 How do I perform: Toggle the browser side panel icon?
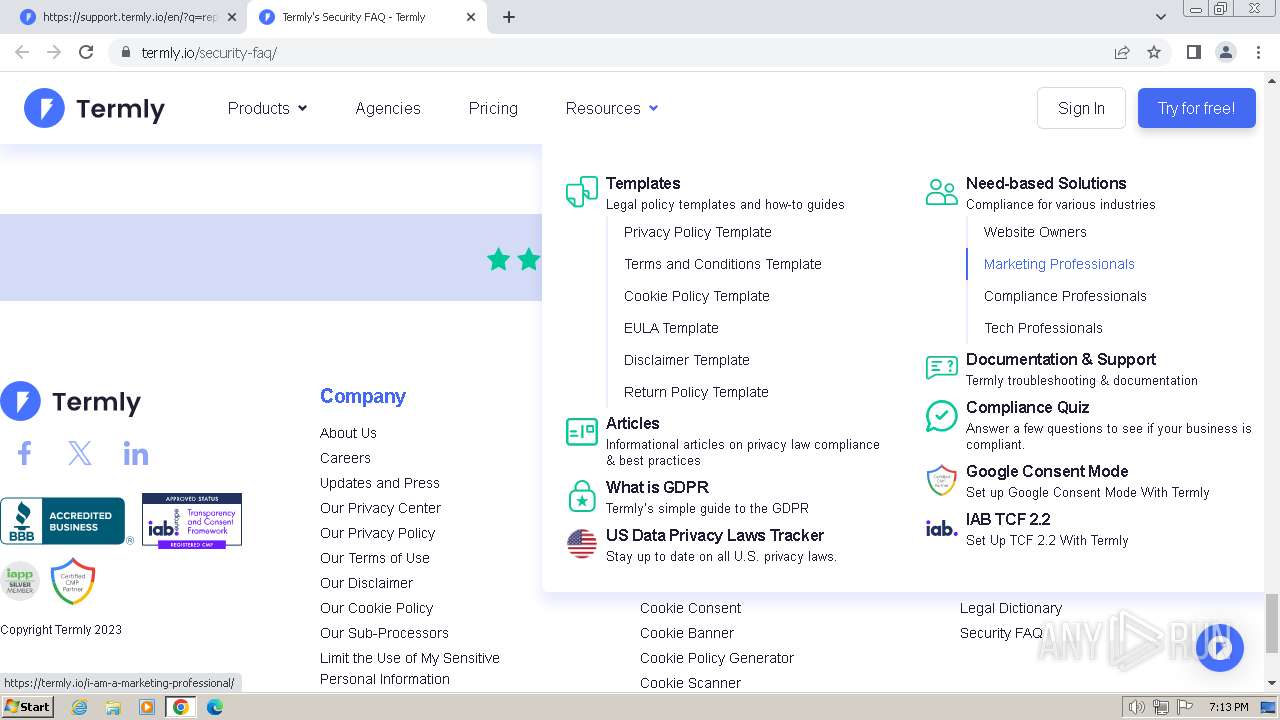pyautogui.click(x=1194, y=52)
